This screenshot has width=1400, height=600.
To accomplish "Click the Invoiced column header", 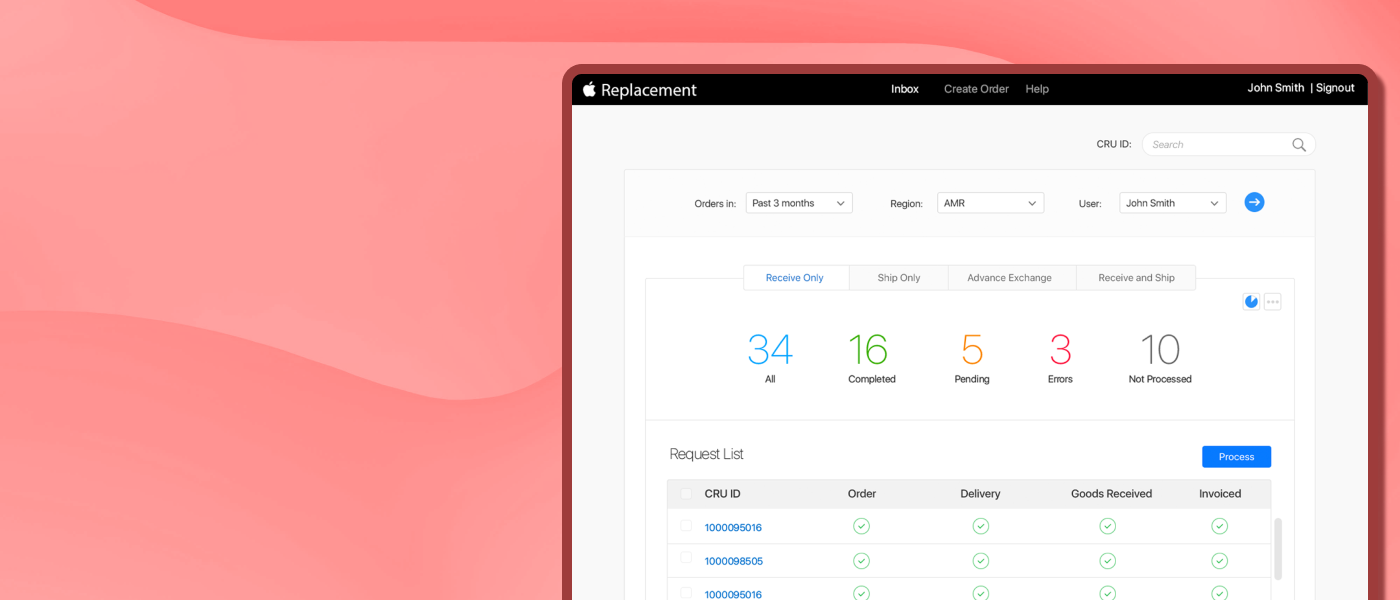I will pos(1220,494).
